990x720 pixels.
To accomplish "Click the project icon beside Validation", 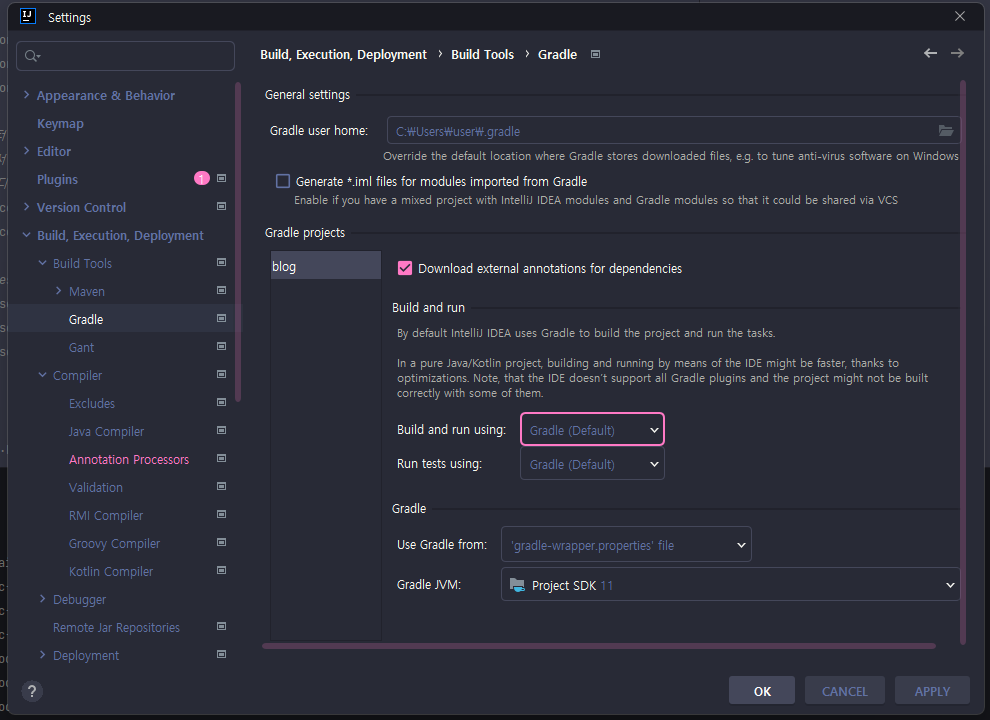I will [222, 486].
